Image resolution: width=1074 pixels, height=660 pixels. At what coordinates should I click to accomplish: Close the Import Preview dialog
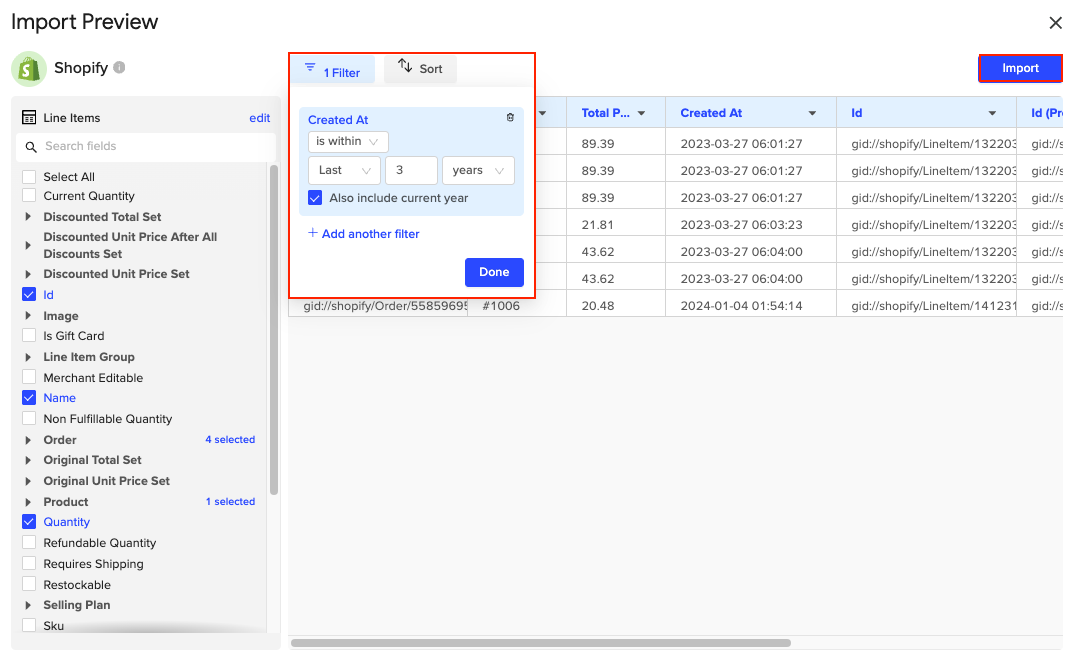click(1055, 23)
